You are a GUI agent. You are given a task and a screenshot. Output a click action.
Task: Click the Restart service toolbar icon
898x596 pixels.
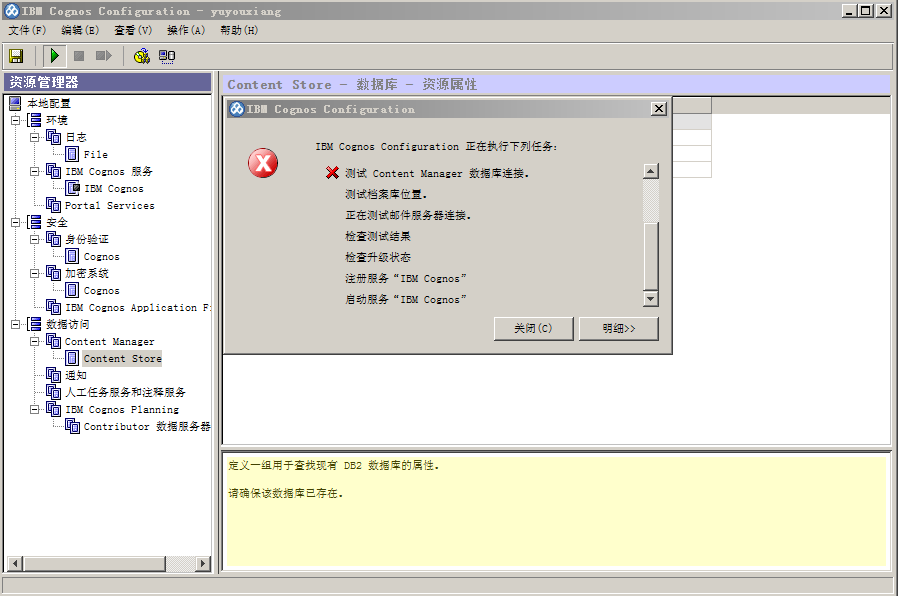(104, 56)
